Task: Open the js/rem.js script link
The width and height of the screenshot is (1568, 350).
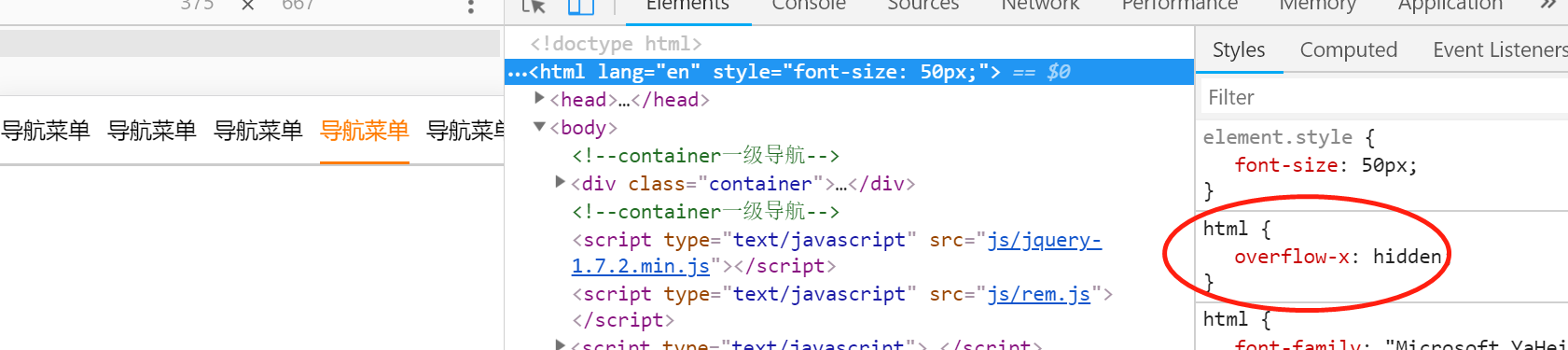Action: [x=1039, y=295]
